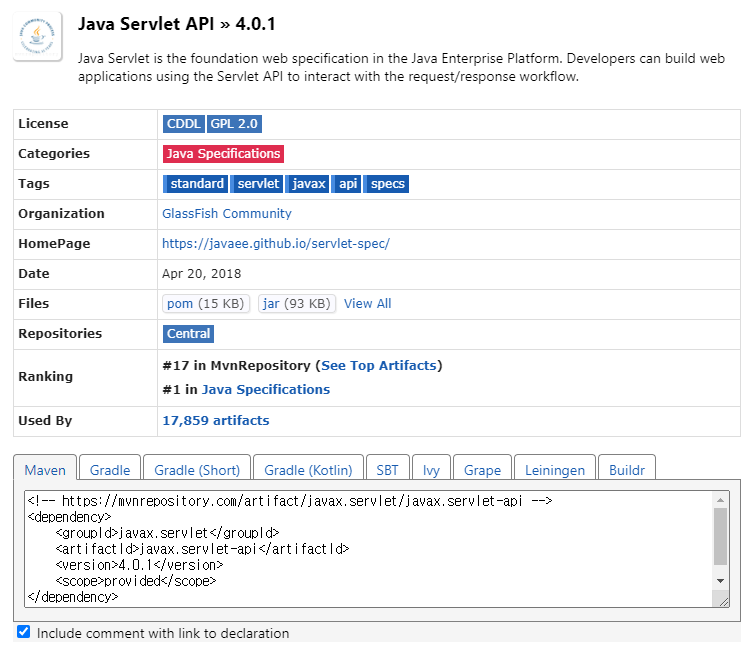Viewport: 753px width, 648px height.
Task: Switch to the Buildr tab
Action: pos(627,469)
